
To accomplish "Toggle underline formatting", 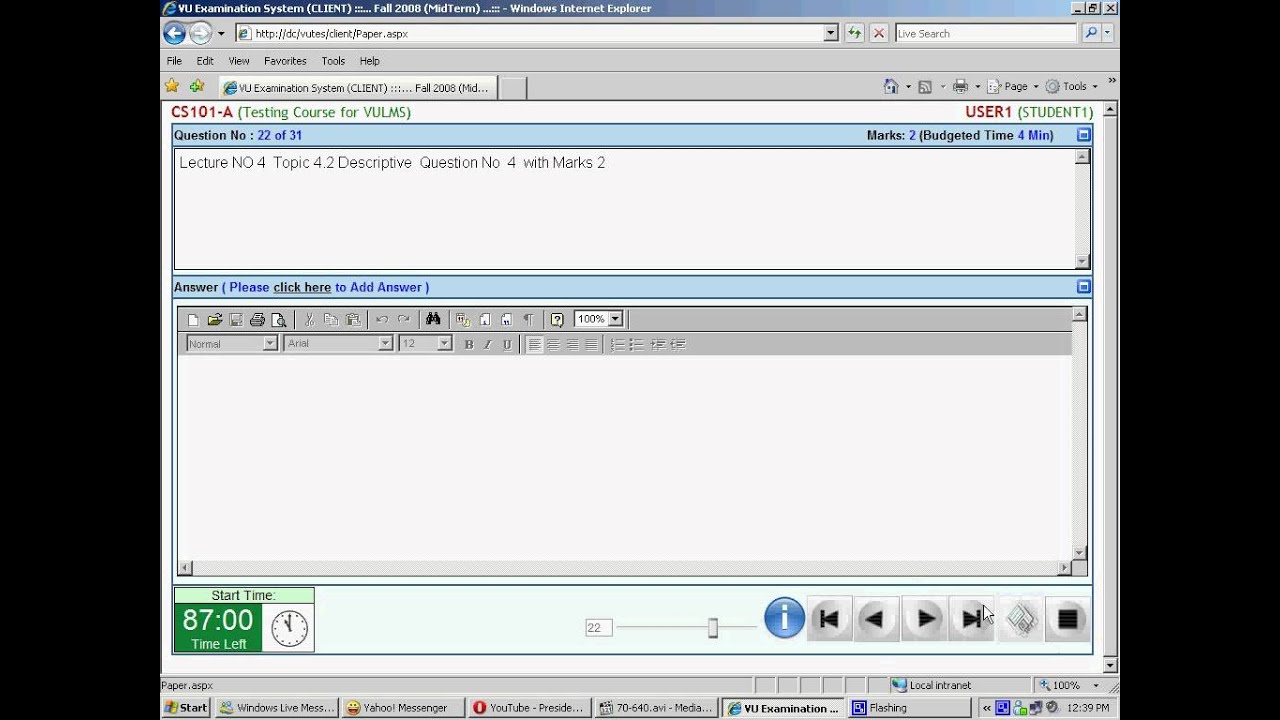I will pyautogui.click(x=507, y=344).
